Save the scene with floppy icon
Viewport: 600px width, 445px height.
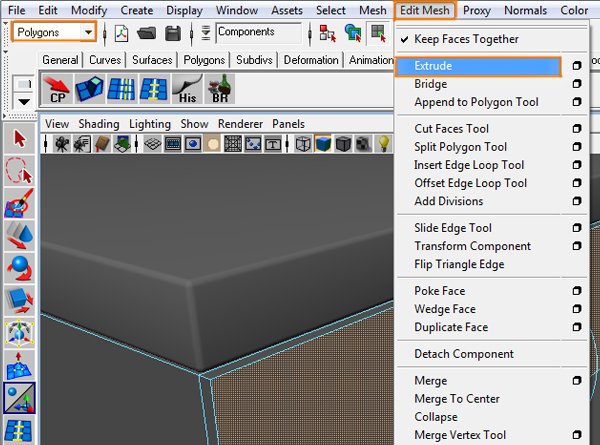[x=173, y=33]
